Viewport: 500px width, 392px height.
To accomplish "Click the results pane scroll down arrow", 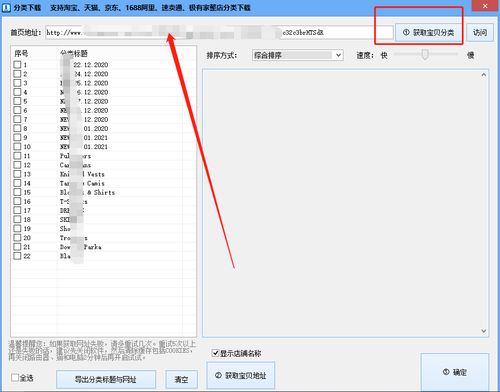I will coord(484,331).
